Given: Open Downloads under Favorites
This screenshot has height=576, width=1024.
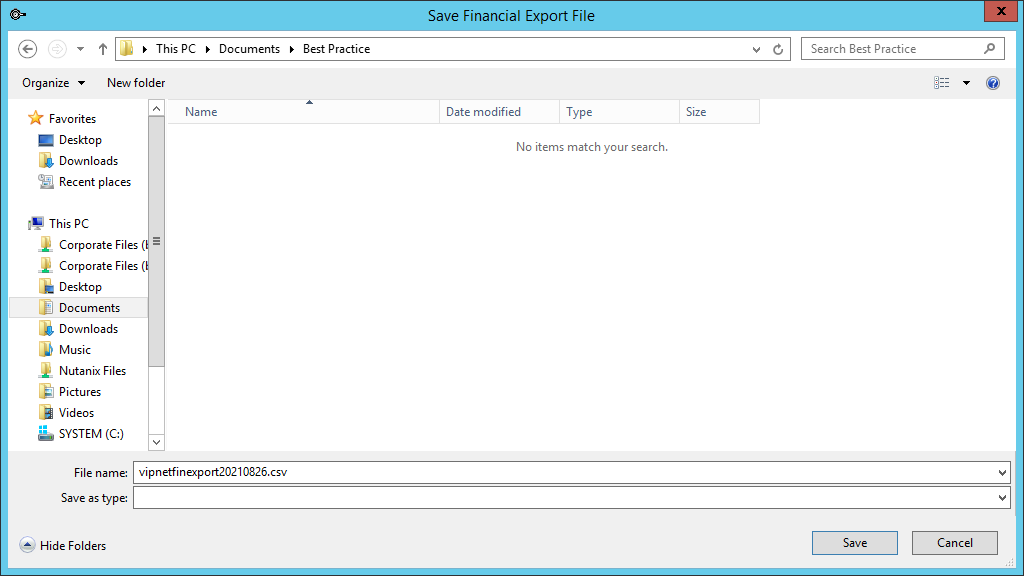Looking at the screenshot, I should click(88, 161).
